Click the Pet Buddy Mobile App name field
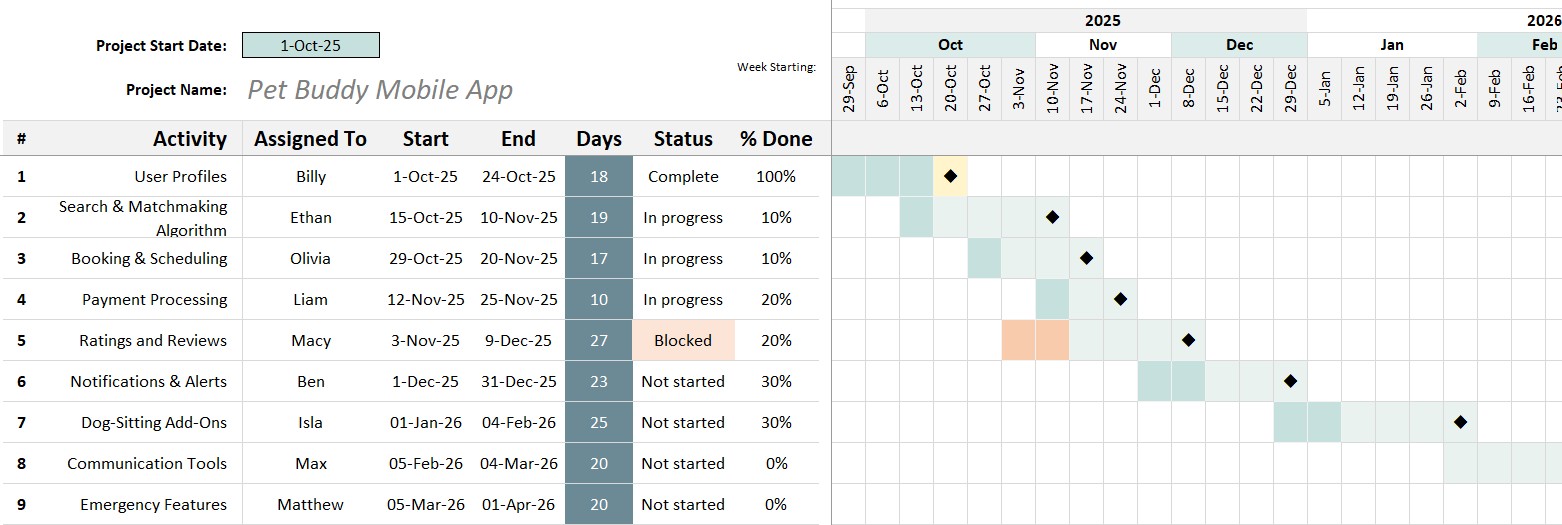The height and width of the screenshot is (525, 1562). click(x=380, y=90)
